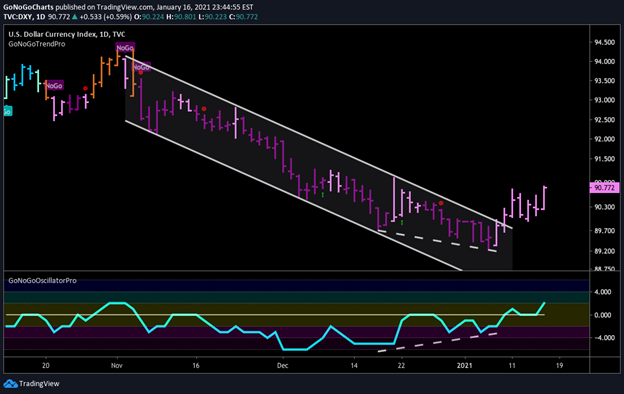Click the open value O:90.224
Screen dimensions: 624x394
[149, 17]
